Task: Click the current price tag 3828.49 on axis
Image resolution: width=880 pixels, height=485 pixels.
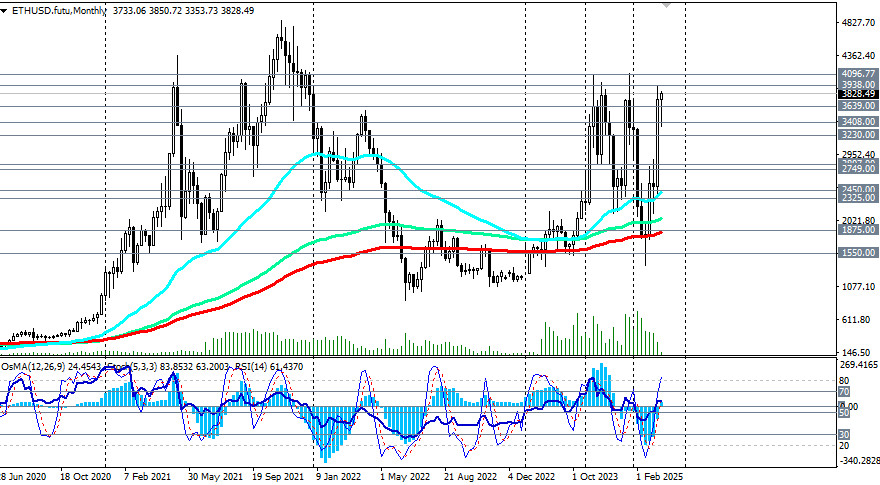Action: coord(858,94)
